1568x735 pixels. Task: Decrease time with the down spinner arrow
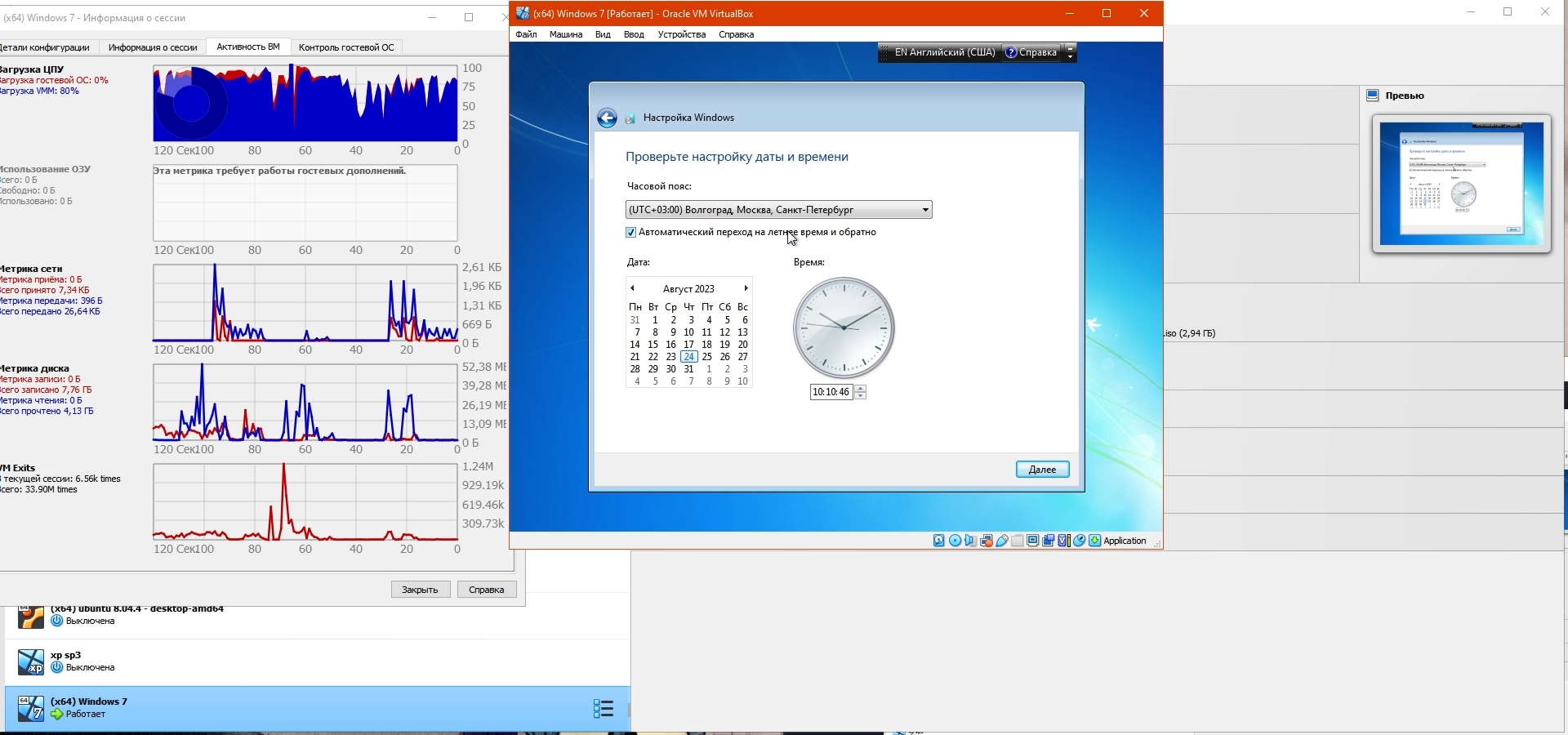pyautogui.click(x=860, y=396)
